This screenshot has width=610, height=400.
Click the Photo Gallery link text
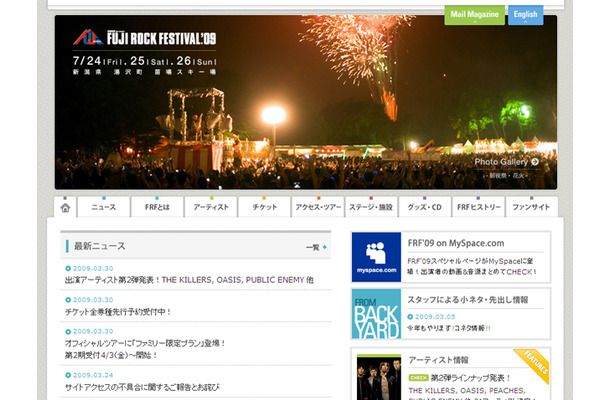coord(501,162)
